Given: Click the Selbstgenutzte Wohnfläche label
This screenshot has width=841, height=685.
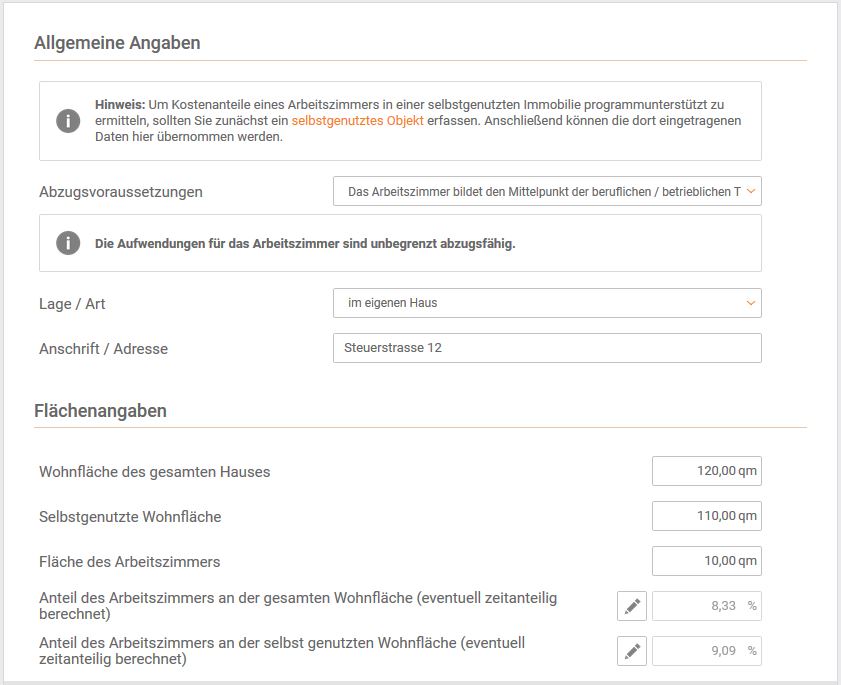Looking at the screenshot, I should coord(130,517).
